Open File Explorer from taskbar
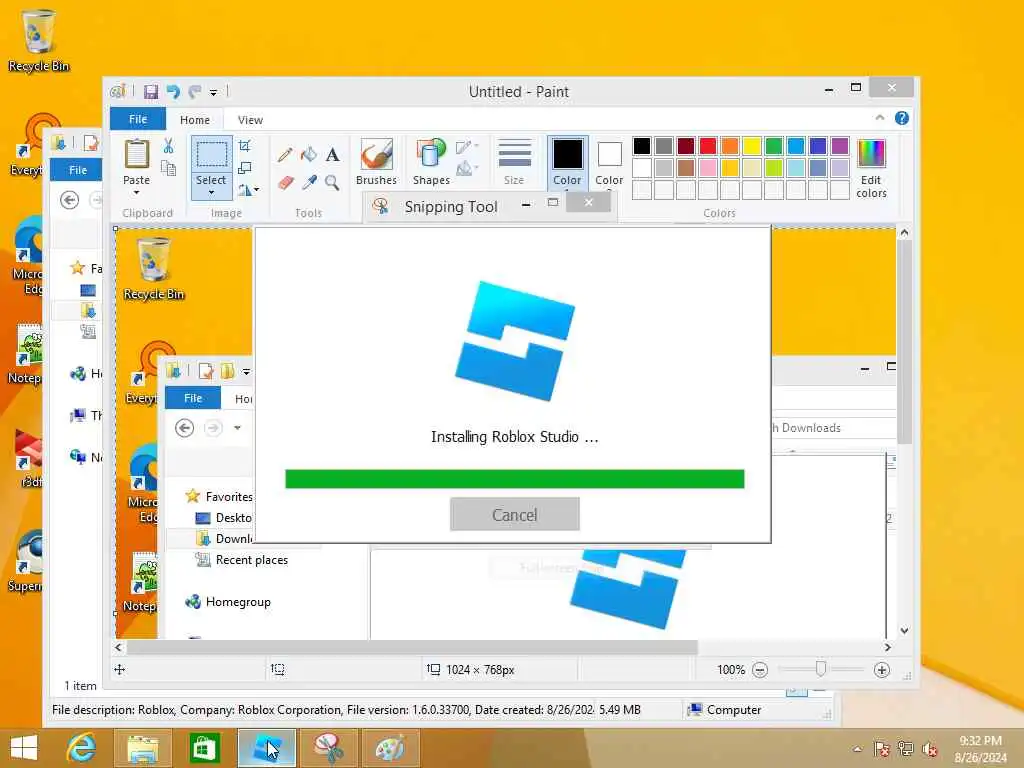Screen dimensions: 1024x768 142,748
